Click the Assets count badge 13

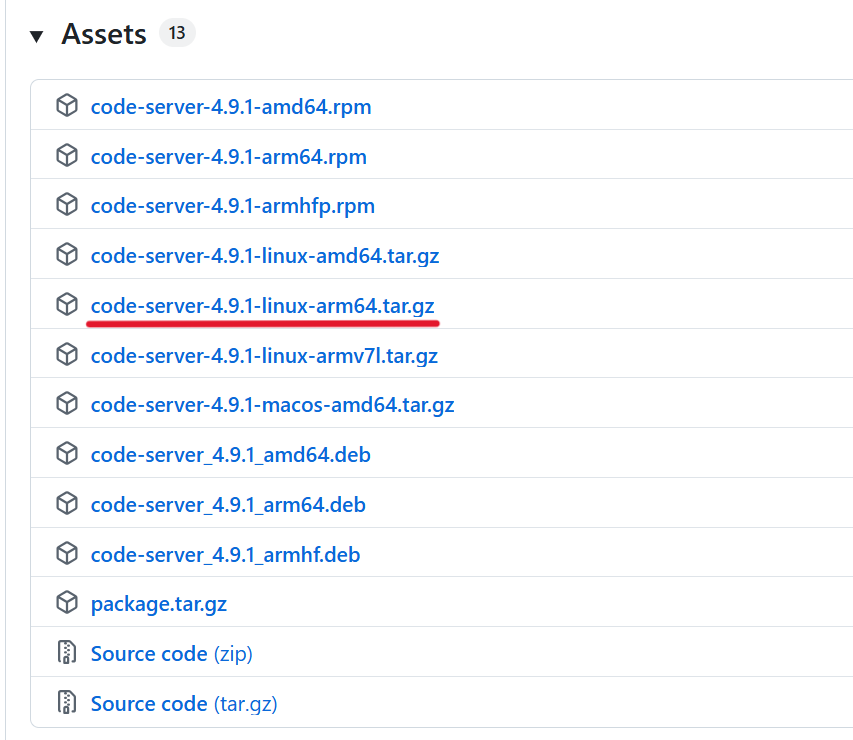(x=177, y=33)
